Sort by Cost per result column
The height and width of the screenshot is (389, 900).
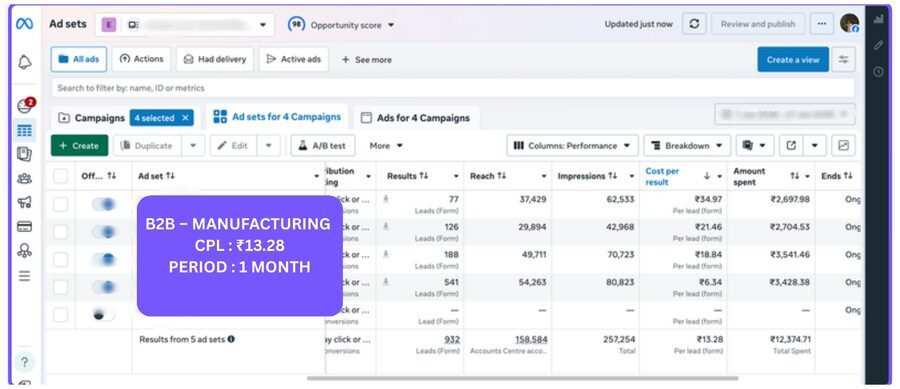point(662,176)
